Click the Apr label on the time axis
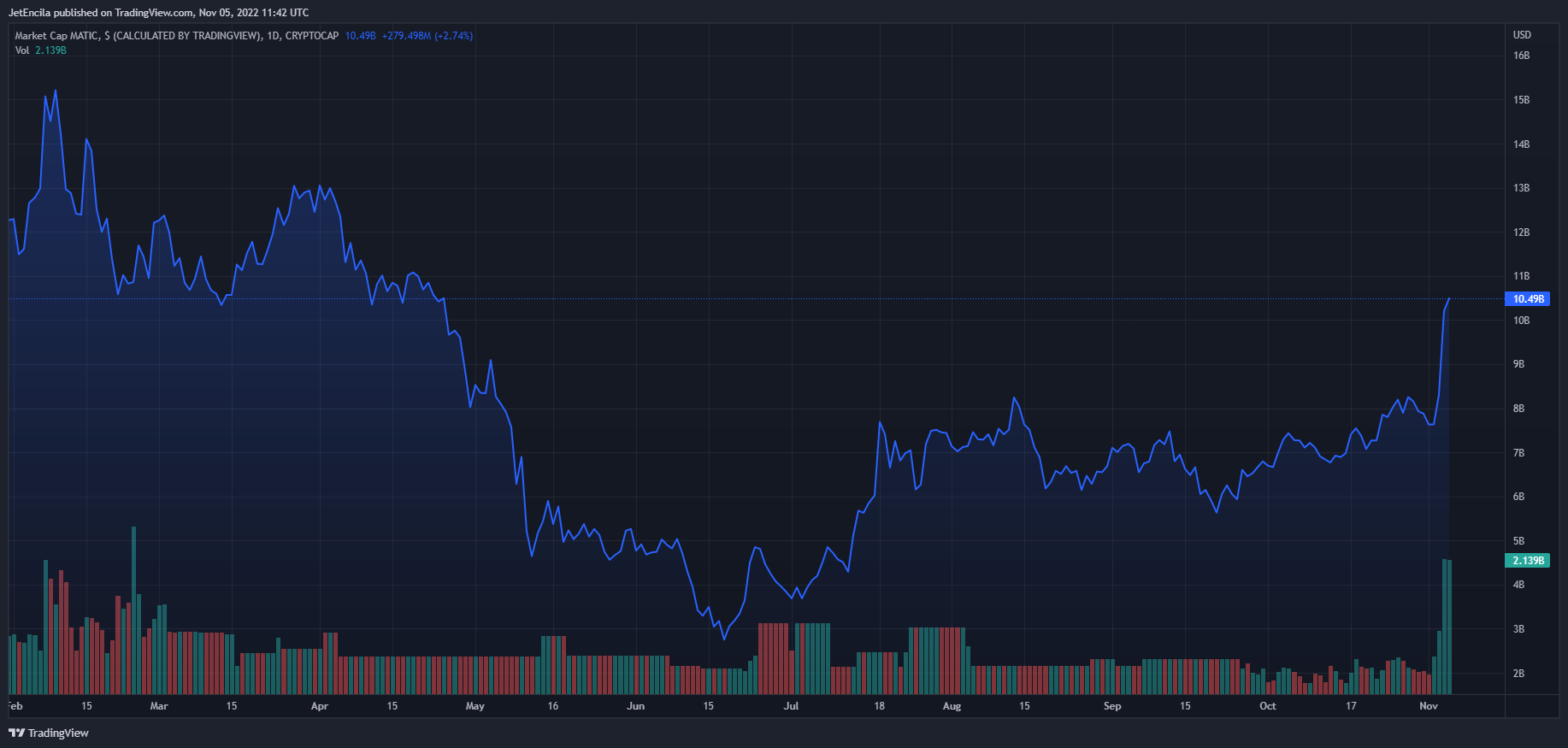The width and height of the screenshot is (1568, 748). coord(319,706)
